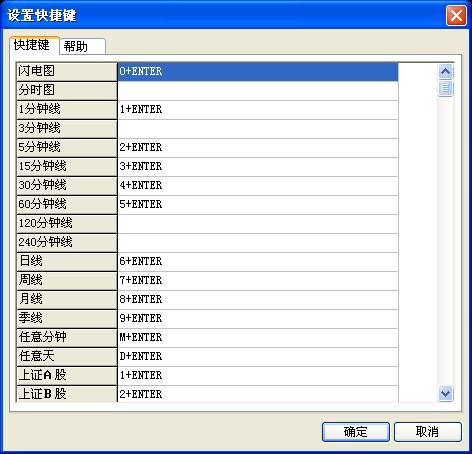The image size is (472, 454).
Task: Click the vertical scrollbar thumb
Action: (446, 88)
